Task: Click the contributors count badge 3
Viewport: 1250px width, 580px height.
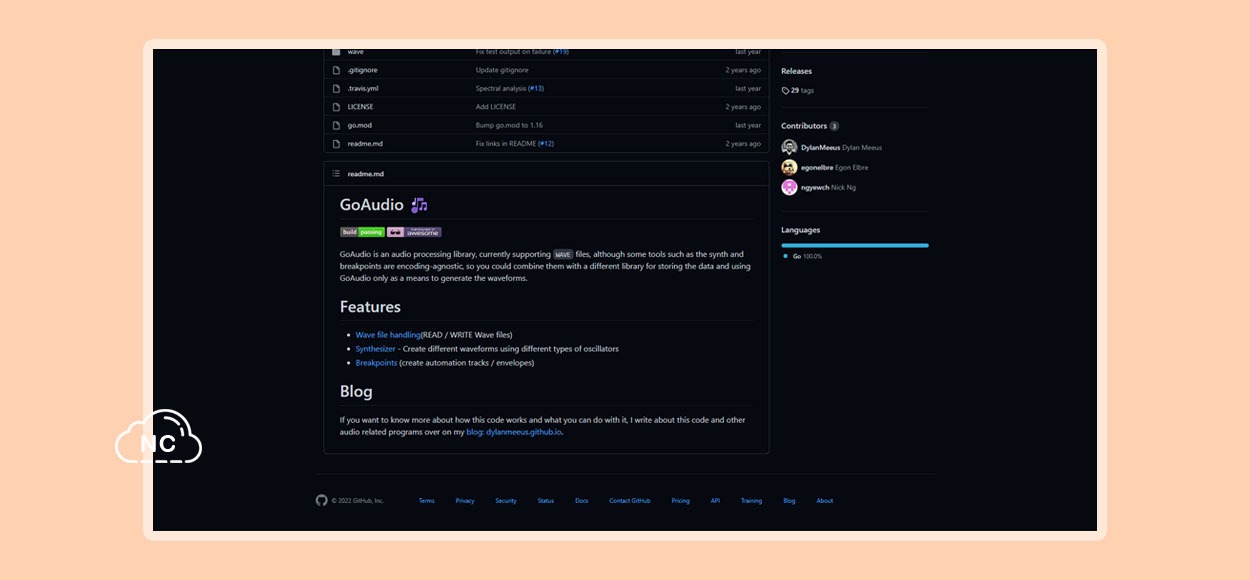Action: [834, 126]
